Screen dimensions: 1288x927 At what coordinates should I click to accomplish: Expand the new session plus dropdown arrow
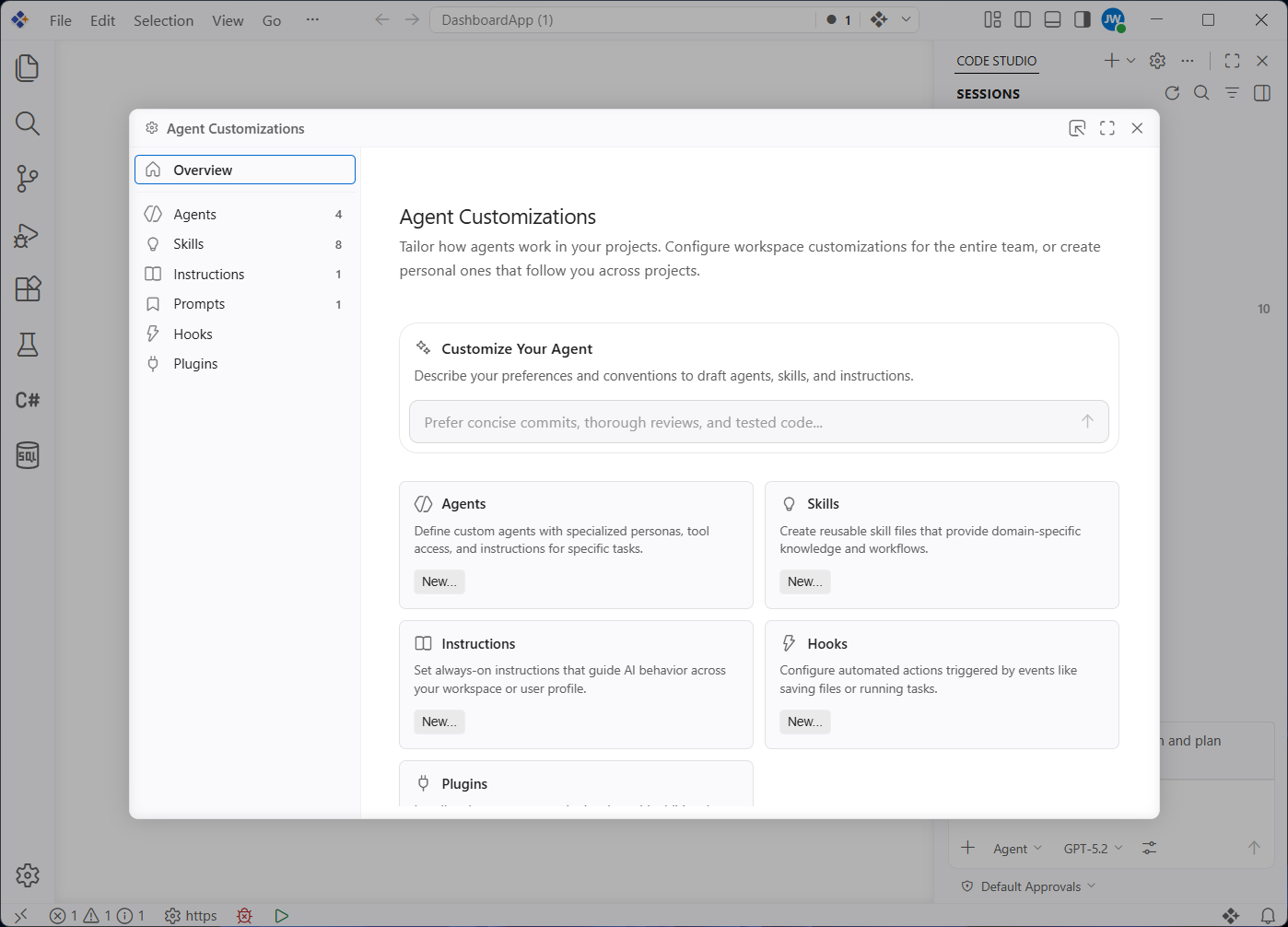[1131, 61]
